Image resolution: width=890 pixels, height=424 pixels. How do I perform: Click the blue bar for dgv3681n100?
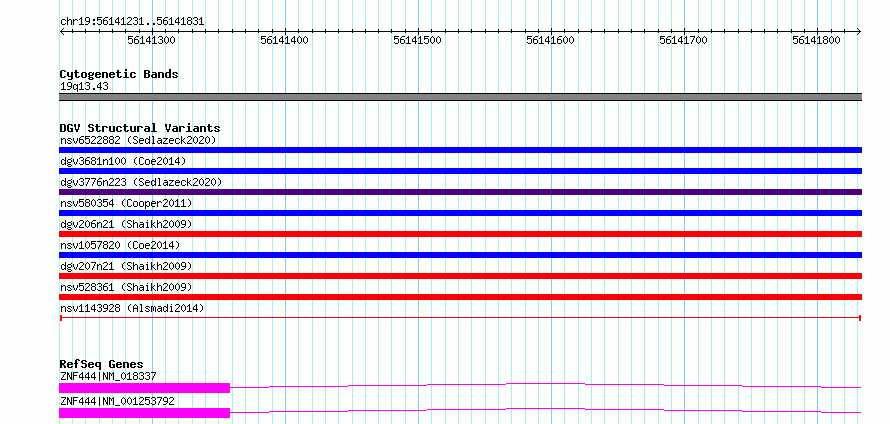click(460, 171)
